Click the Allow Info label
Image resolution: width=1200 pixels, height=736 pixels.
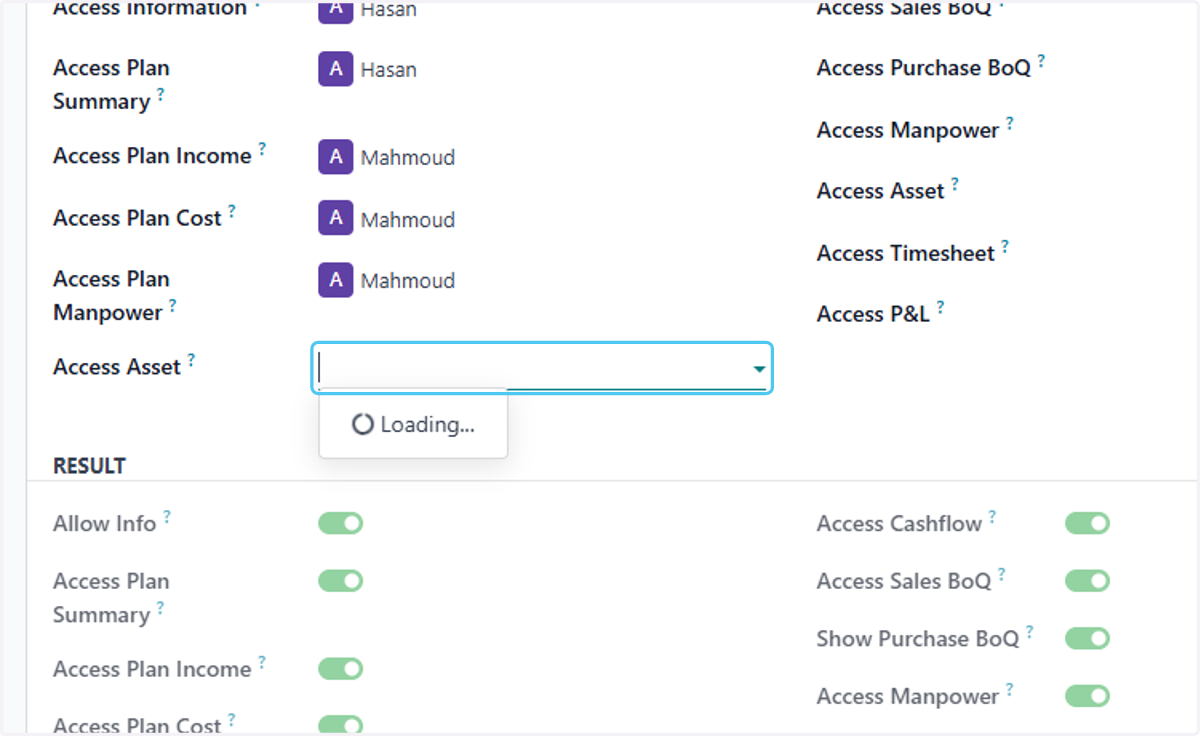coord(105,524)
